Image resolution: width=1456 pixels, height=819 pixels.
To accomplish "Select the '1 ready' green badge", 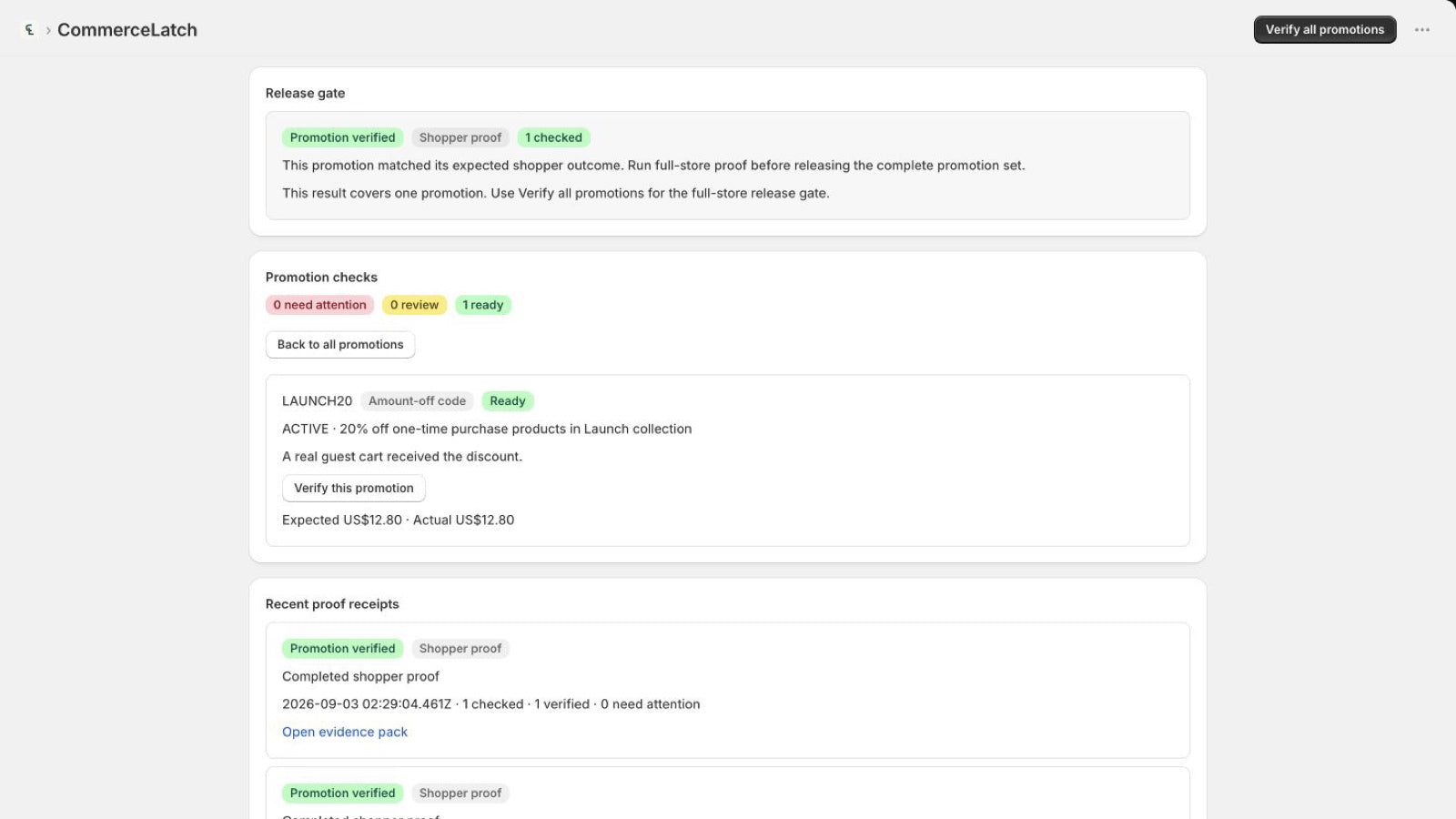I will 483,306.
